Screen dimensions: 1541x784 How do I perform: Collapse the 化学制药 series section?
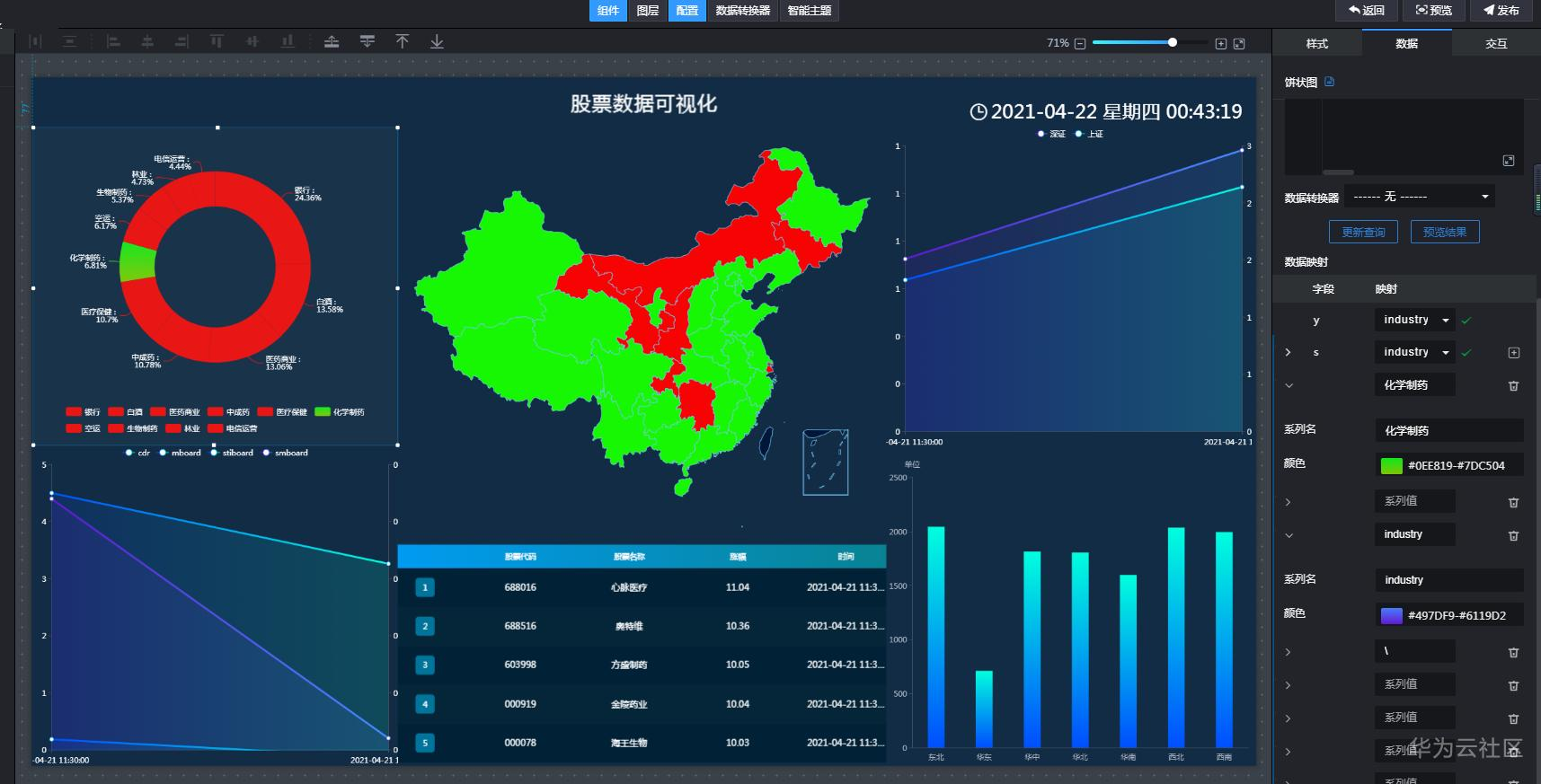1289,386
